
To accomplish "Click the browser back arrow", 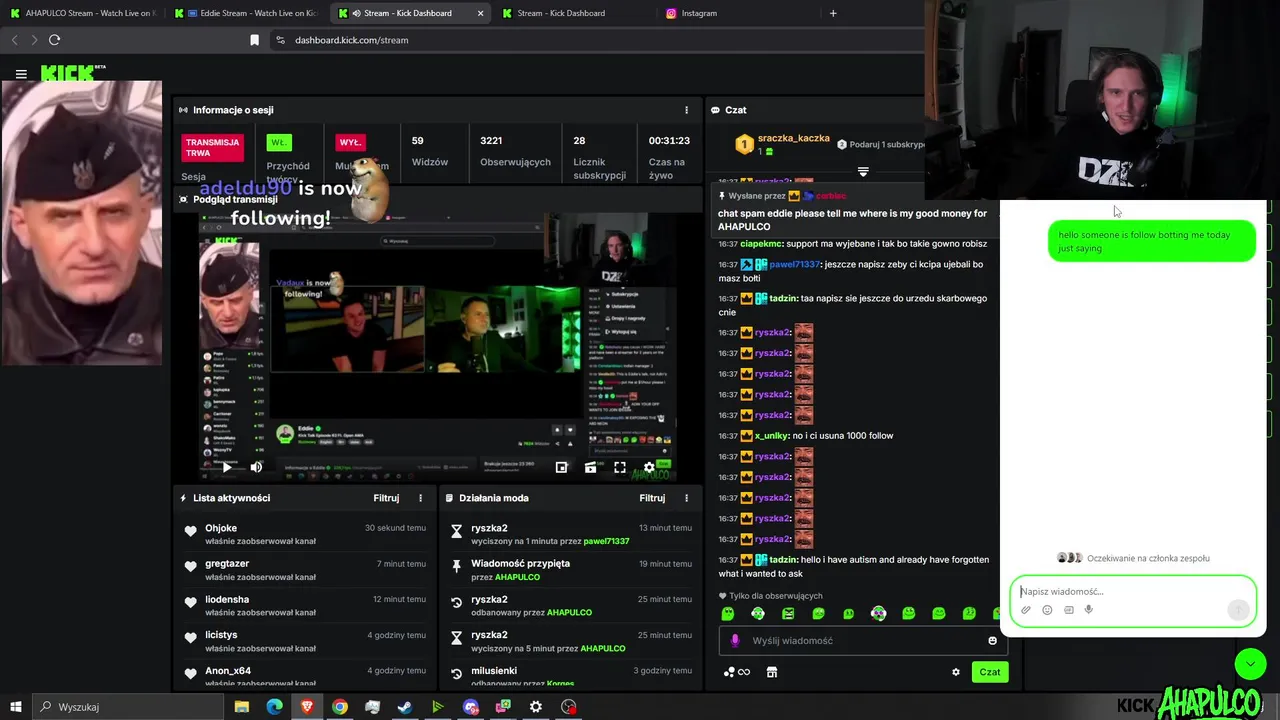I will 14,40.
